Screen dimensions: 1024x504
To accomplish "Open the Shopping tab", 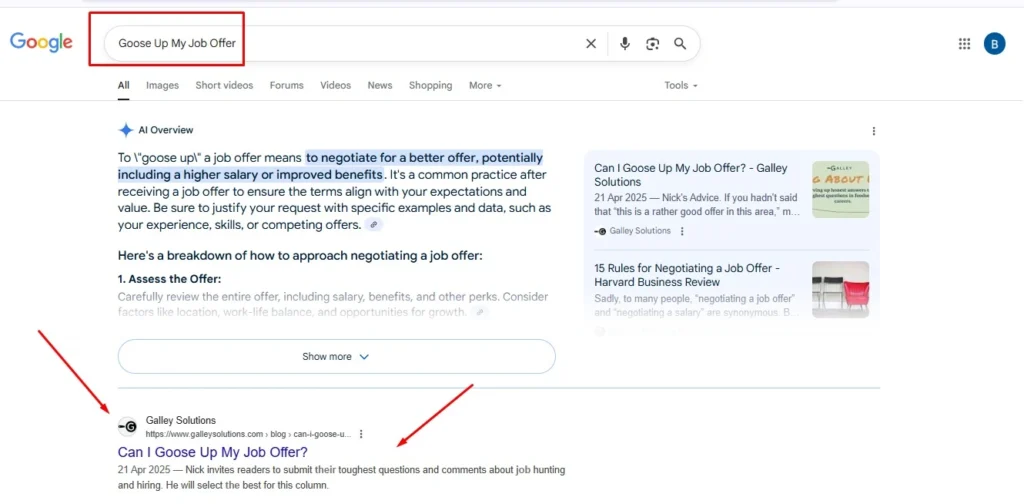I will (430, 86).
